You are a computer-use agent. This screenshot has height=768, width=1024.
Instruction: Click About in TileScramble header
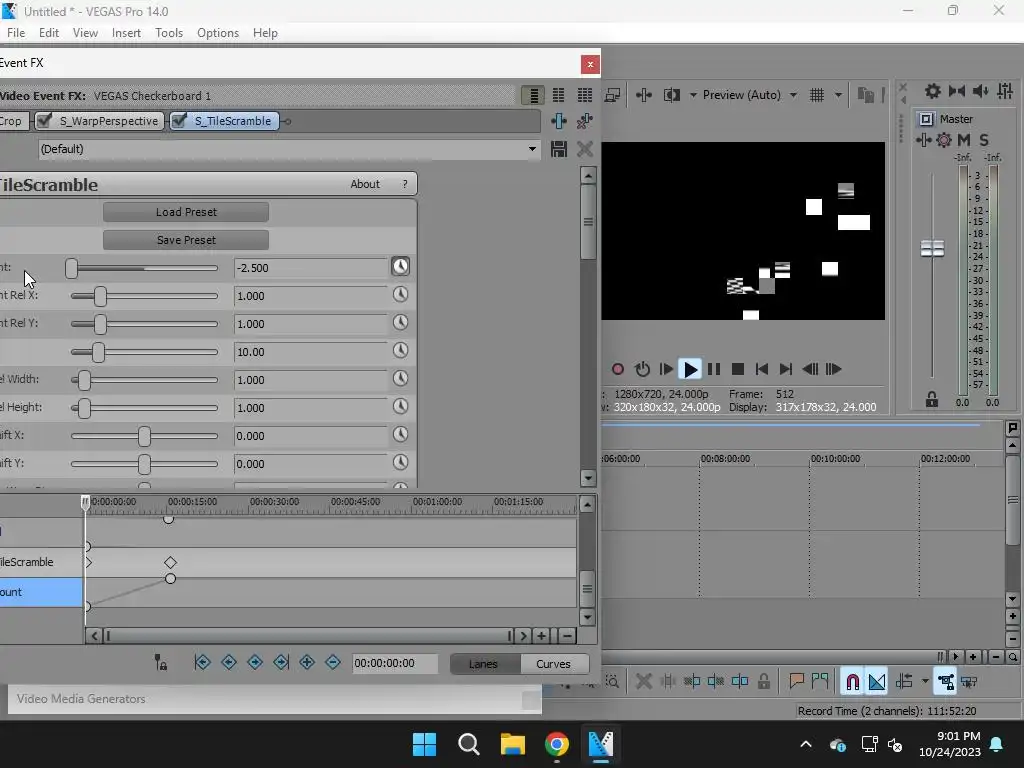pyautogui.click(x=365, y=184)
